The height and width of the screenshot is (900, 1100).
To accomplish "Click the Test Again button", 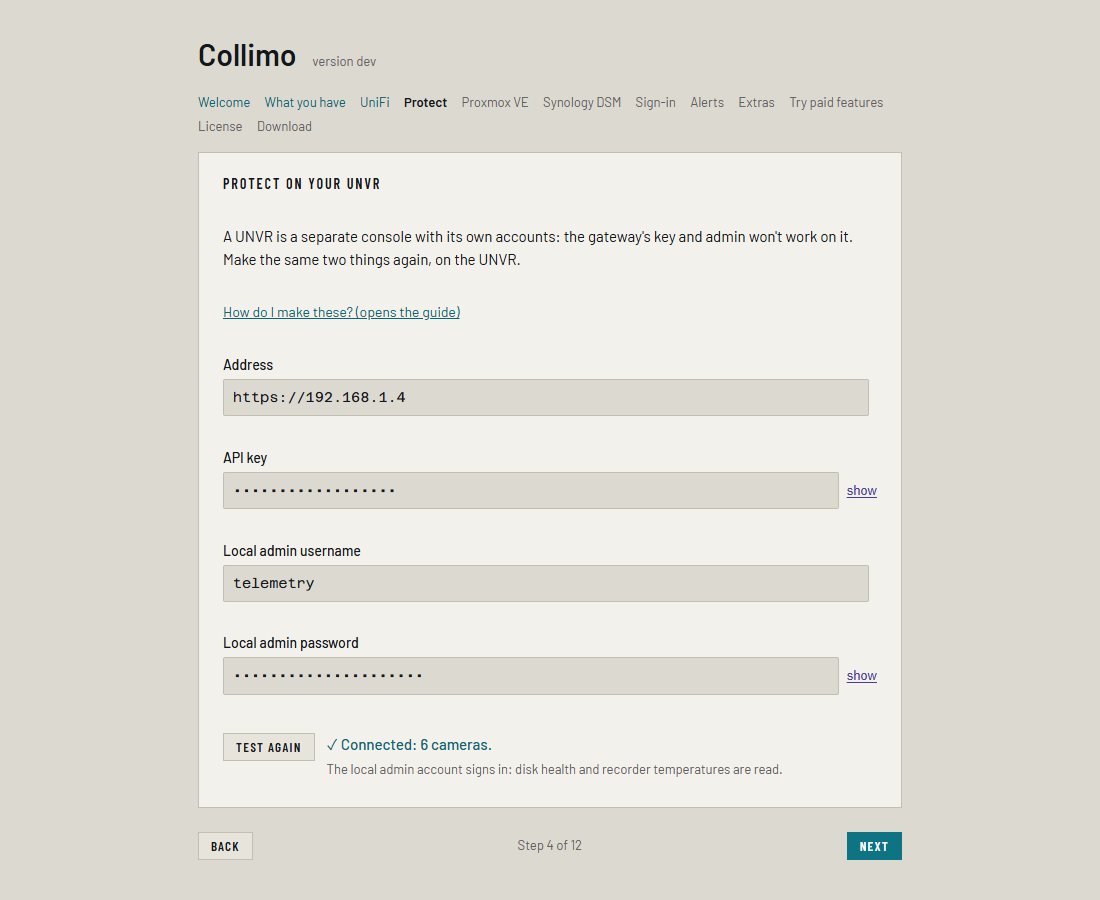I will pyautogui.click(x=269, y=747).
